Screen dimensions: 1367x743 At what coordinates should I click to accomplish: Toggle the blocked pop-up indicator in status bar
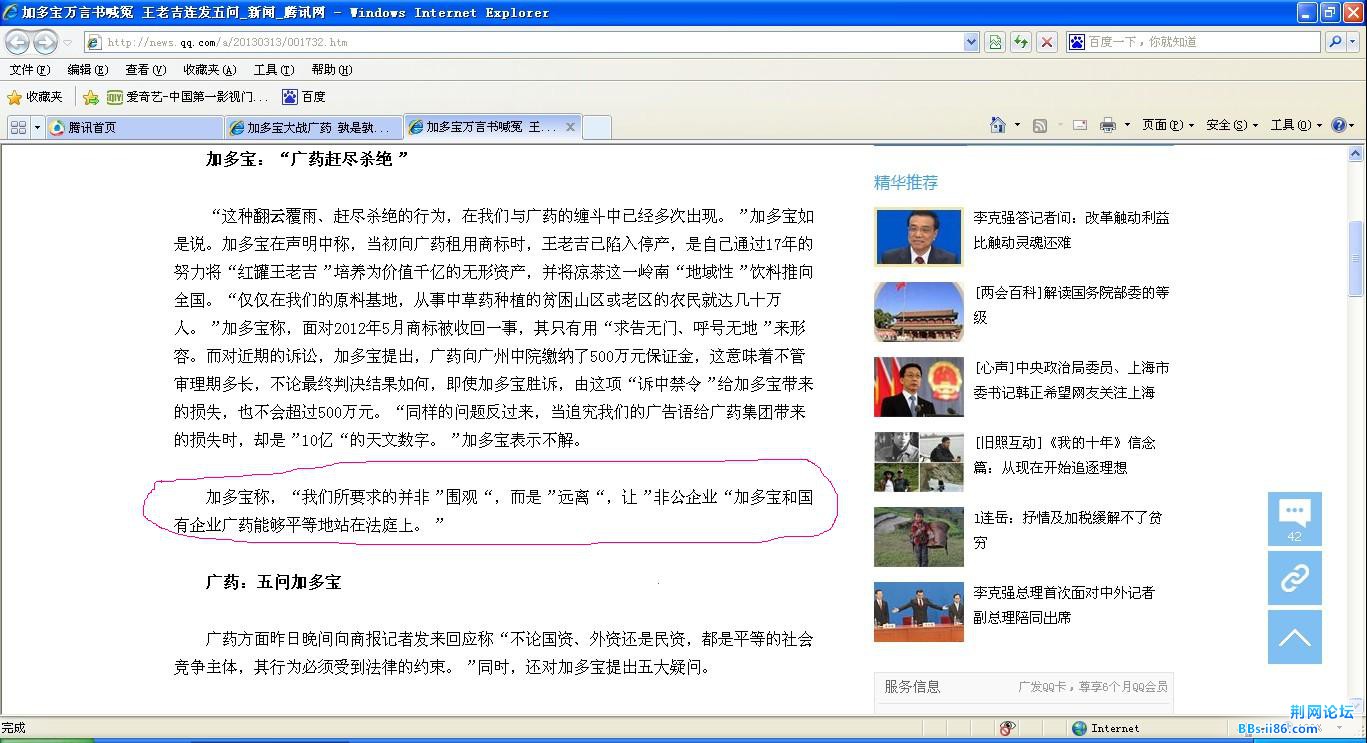pos(1008,728)
